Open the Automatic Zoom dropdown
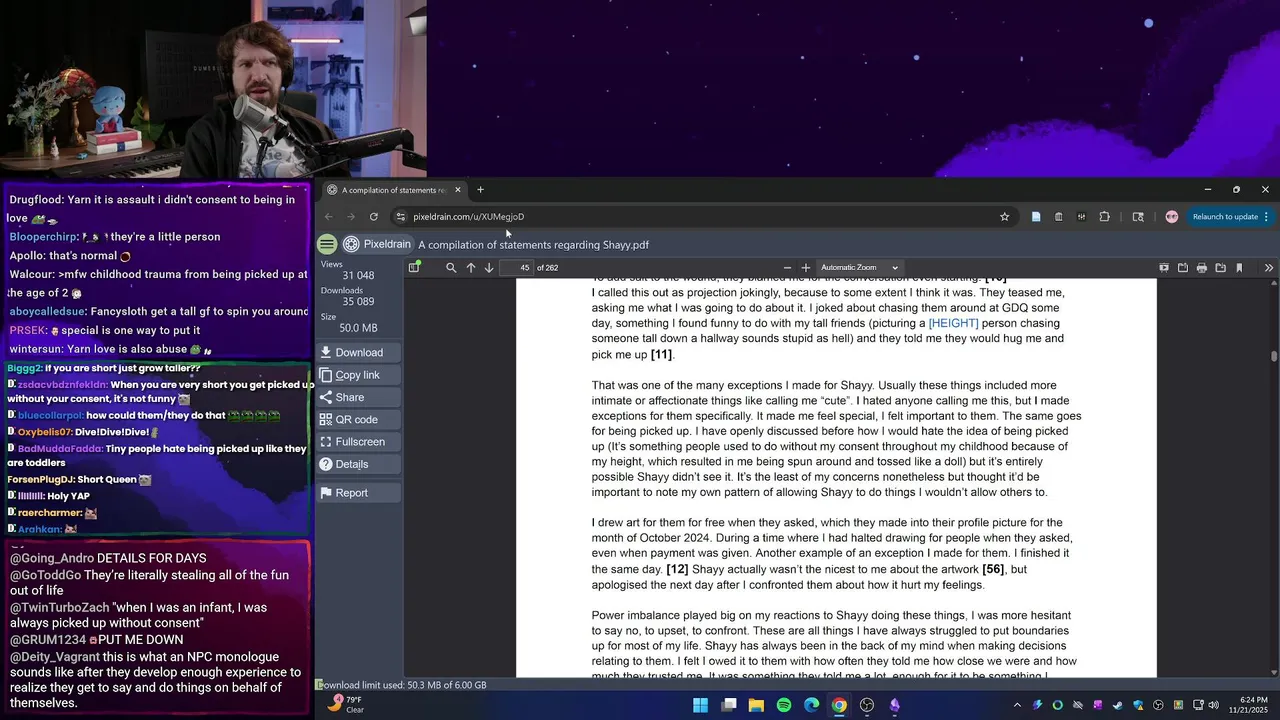The image size is (1280, 720). coord(860,267)
